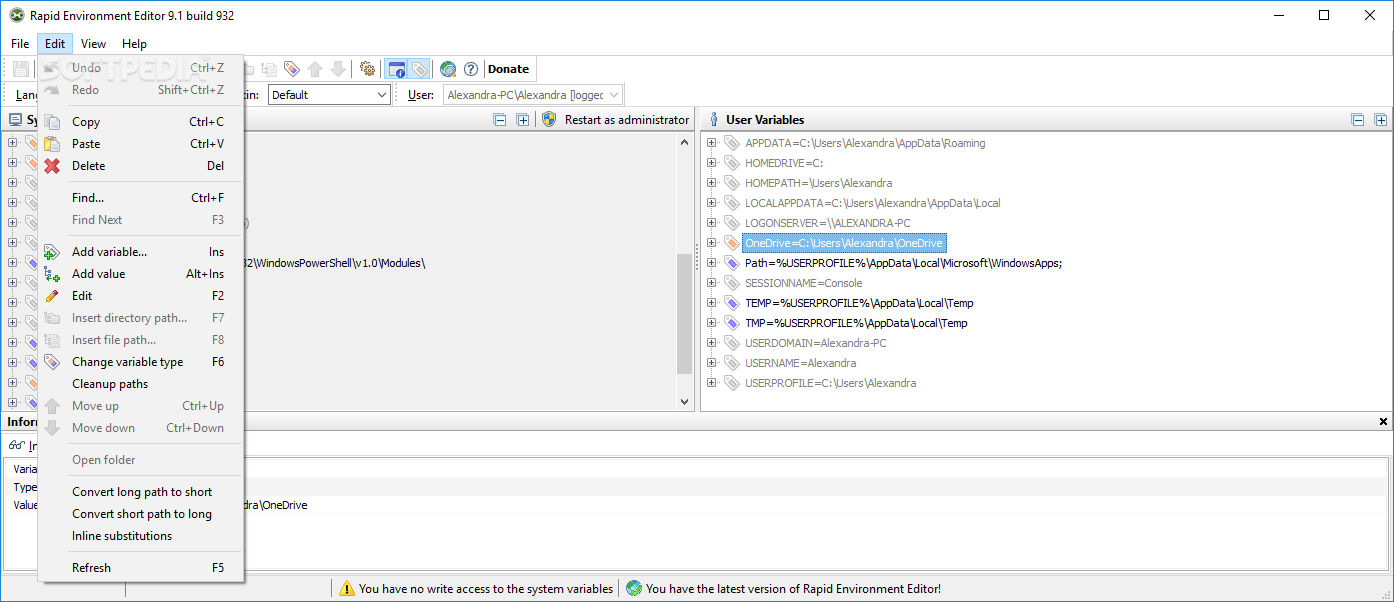Click the Donate button
Screen dimensions: 1394x602
click(x=508, y=69)
